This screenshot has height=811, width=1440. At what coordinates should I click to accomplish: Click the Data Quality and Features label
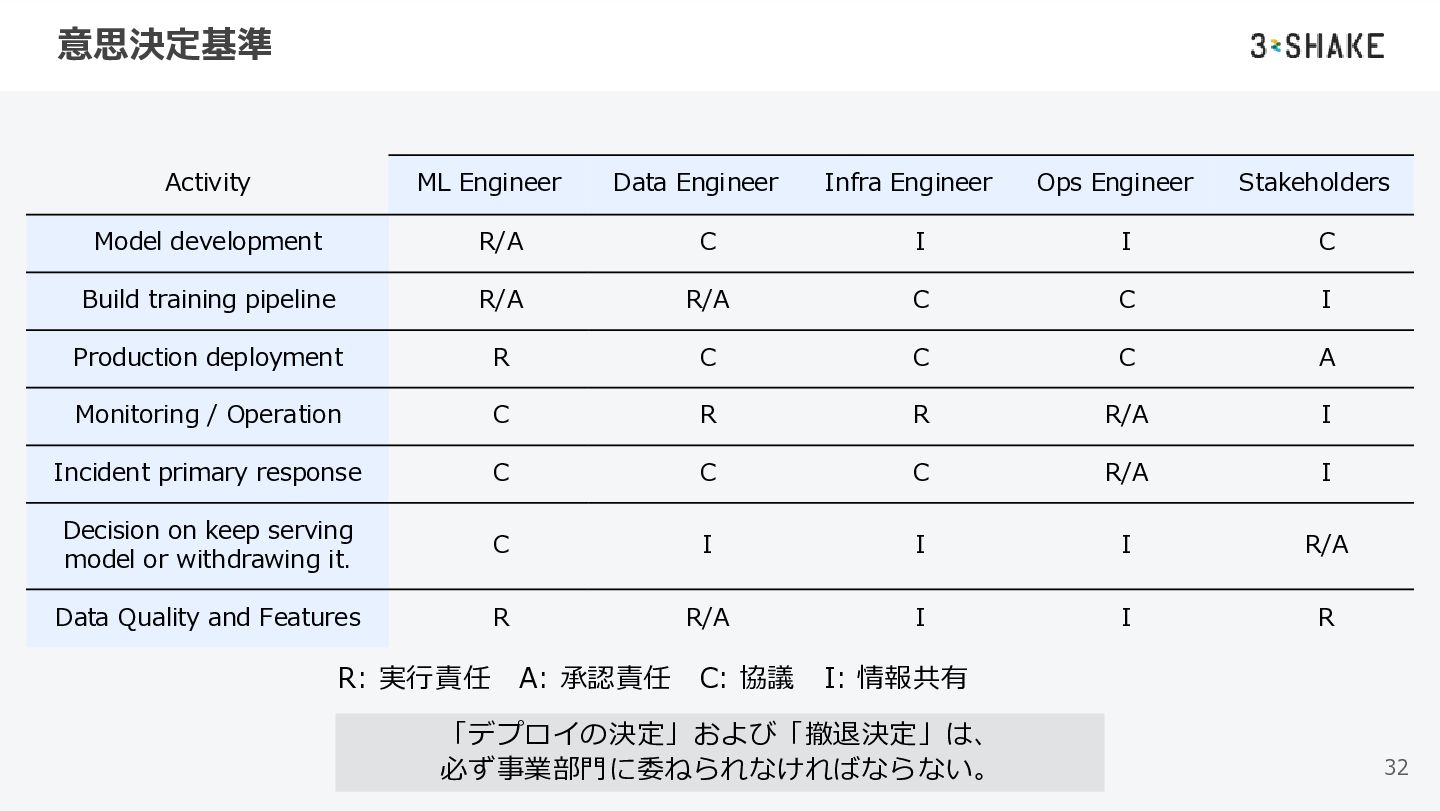(x=207, y=618)
